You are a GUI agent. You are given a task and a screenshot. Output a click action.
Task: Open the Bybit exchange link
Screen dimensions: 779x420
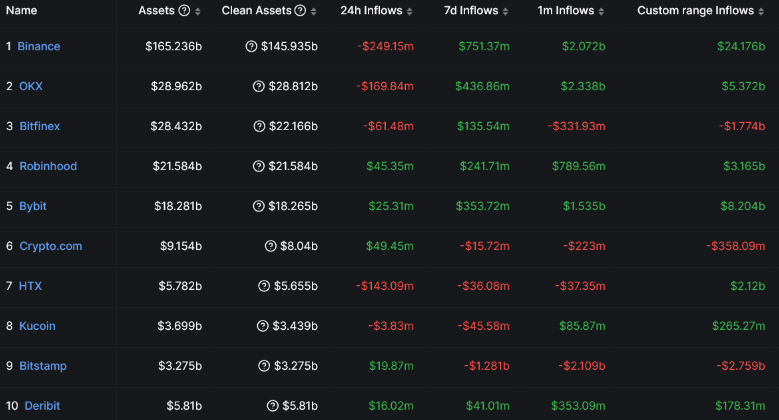pos(33,206)
